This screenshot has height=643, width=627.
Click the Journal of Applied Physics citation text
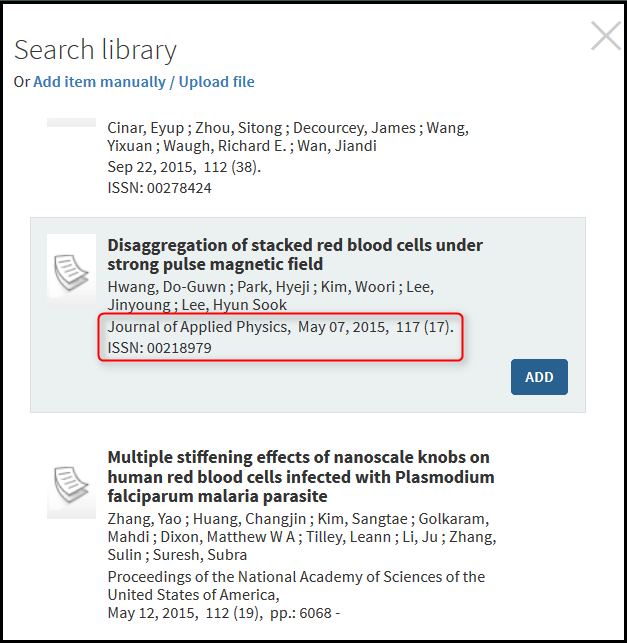click(x=196, y=327)
